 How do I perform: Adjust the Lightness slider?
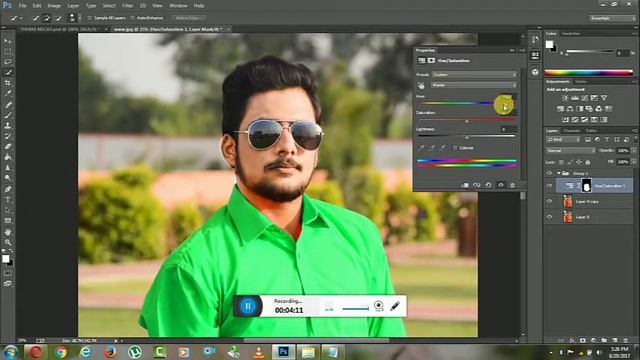467,138
